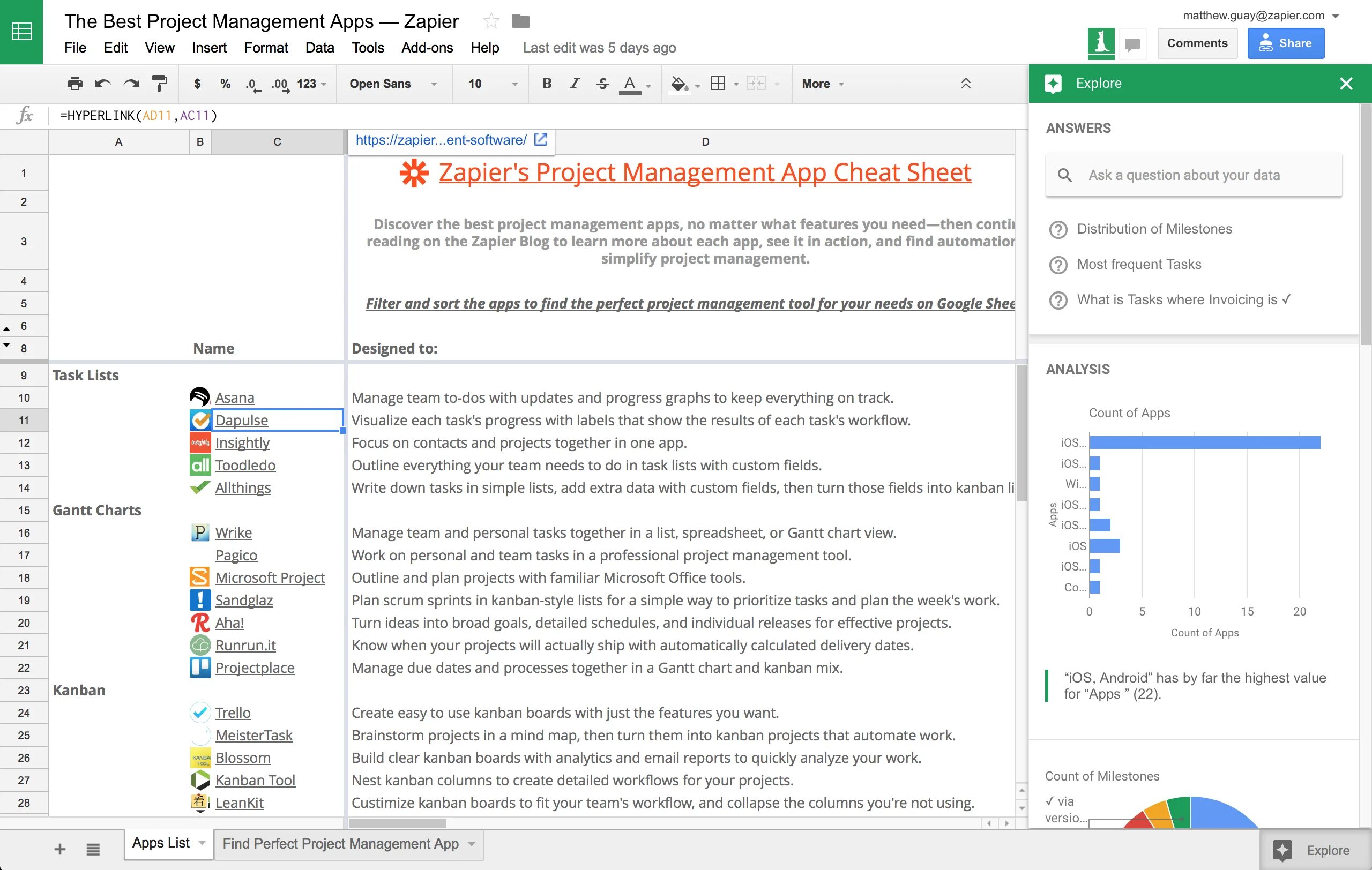Open the fill color paint bucket
The image size is (1372, 870).
tap(678, 84)
